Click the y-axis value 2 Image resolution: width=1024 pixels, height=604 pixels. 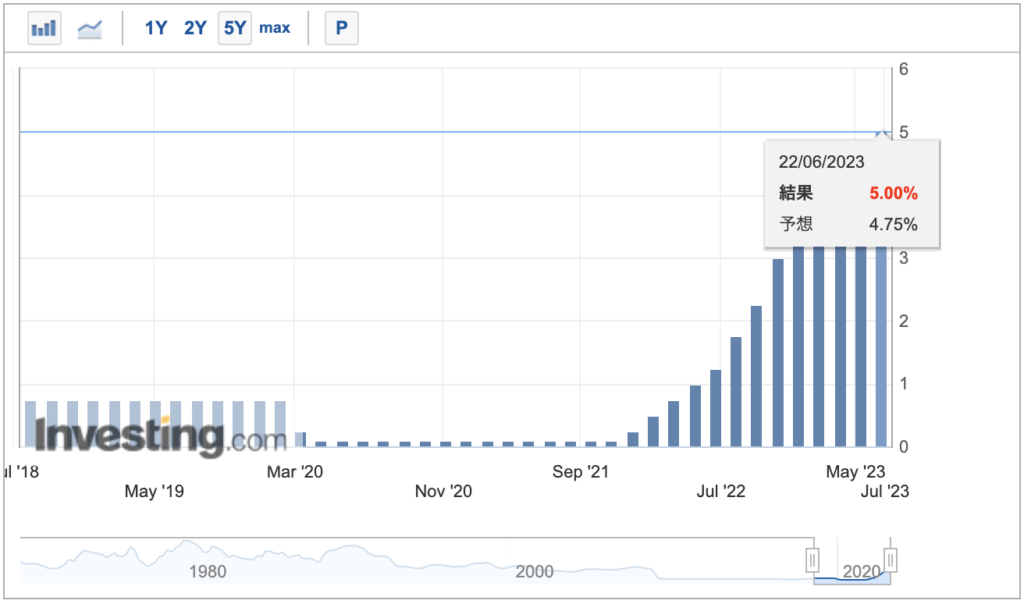(903, 321)
